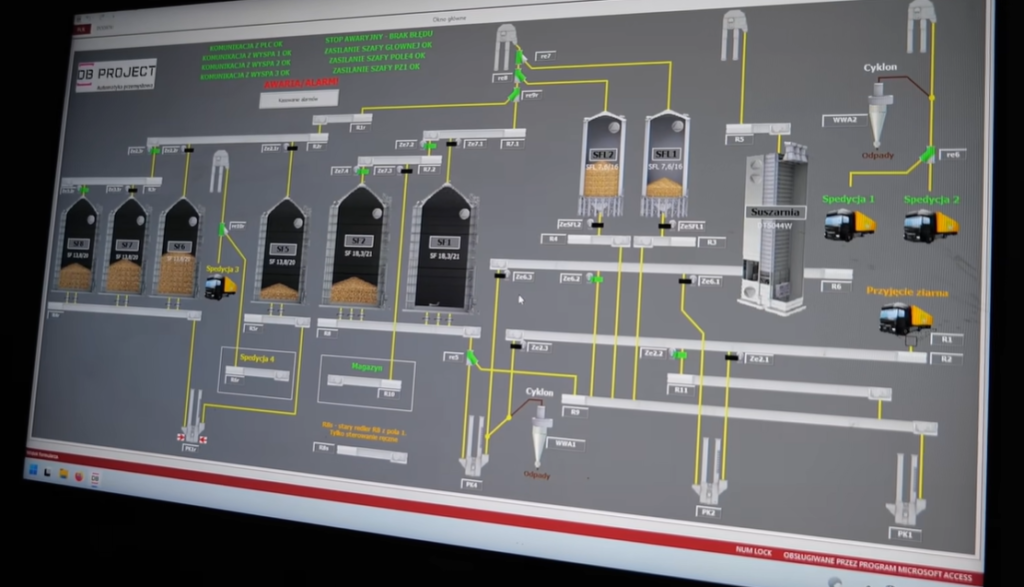
Task: Click the Kasowanie alarmów button
Action: point(298,99)
